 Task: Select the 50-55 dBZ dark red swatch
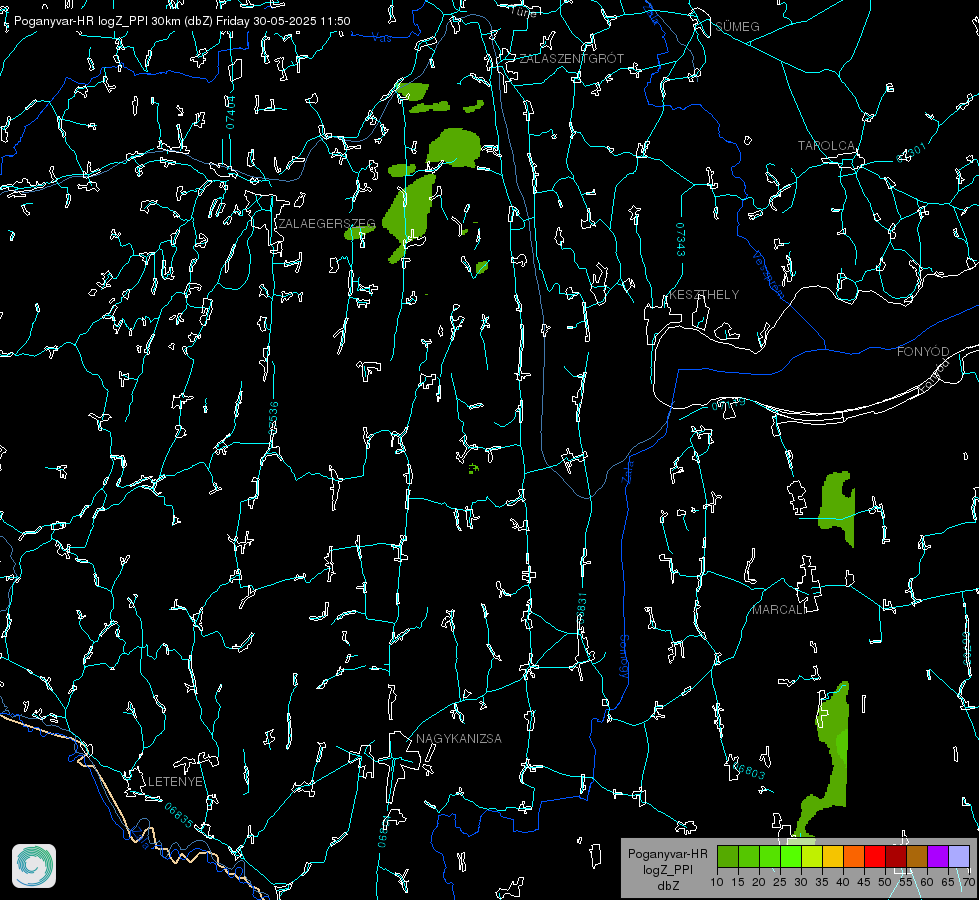pos(896,856)
